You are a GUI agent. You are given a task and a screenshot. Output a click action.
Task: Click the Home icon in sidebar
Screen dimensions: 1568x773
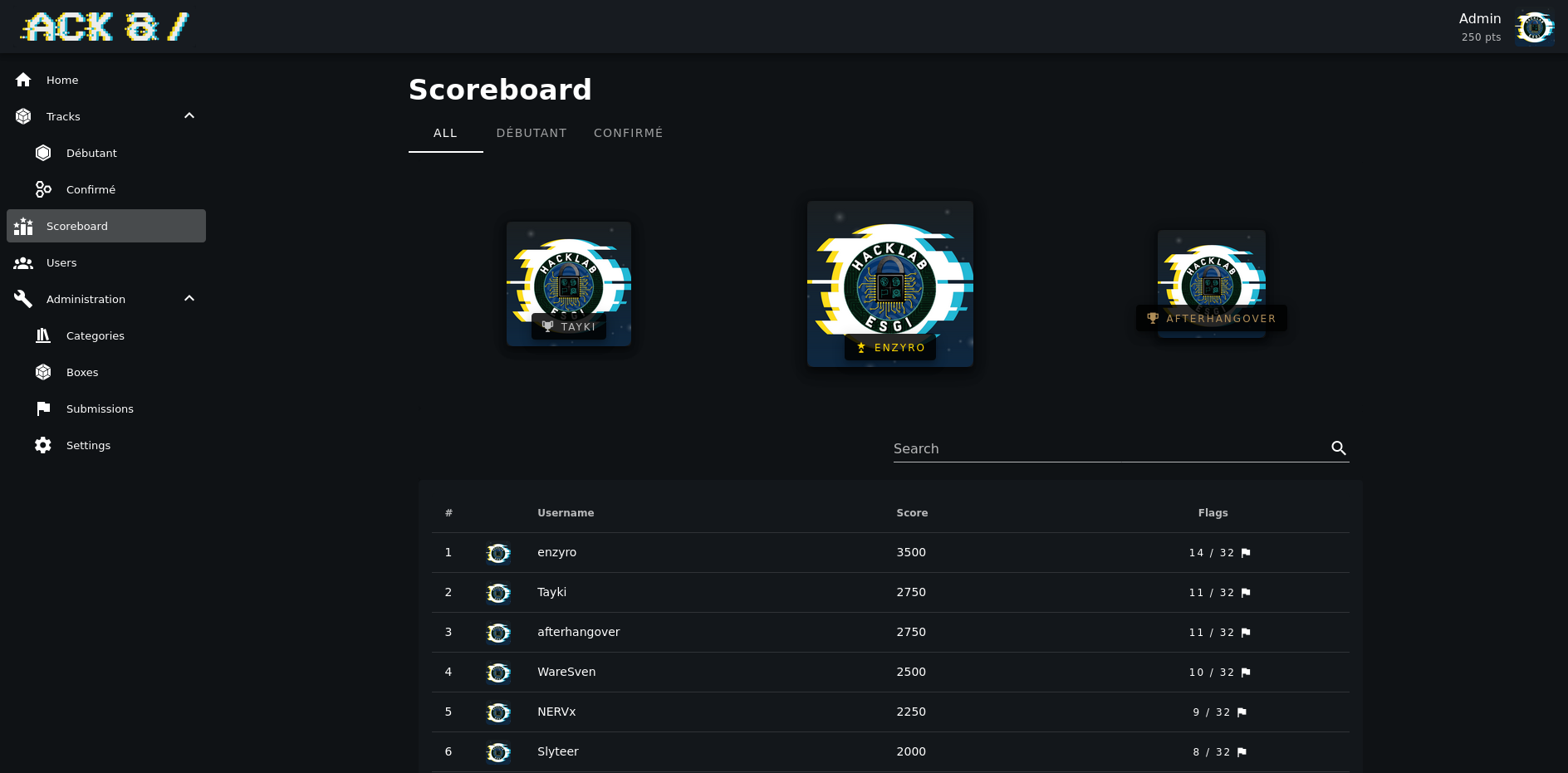coord(23,80)
